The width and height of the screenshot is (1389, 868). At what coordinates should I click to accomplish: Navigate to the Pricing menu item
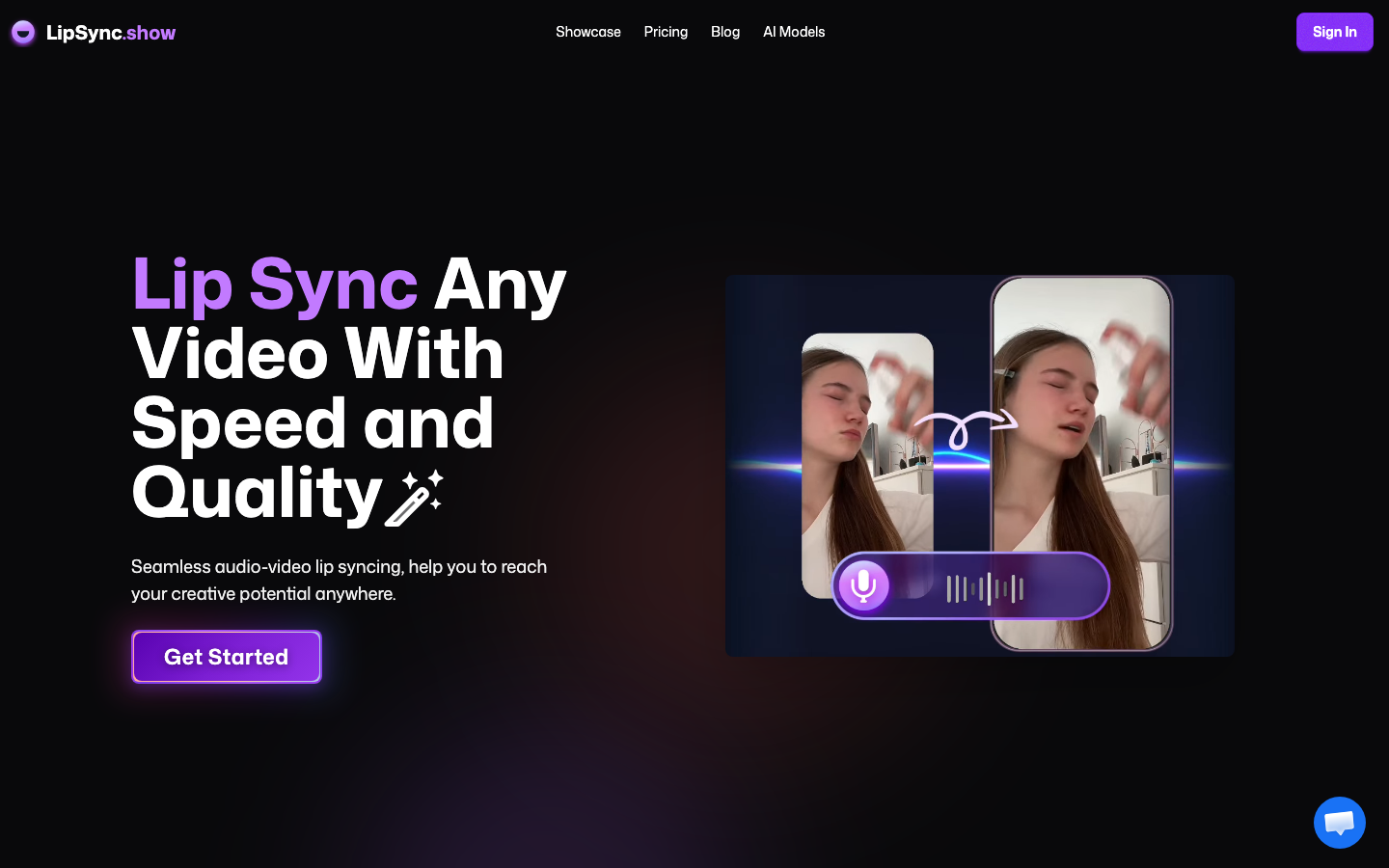pyautogui.click(x=666, y=32)
